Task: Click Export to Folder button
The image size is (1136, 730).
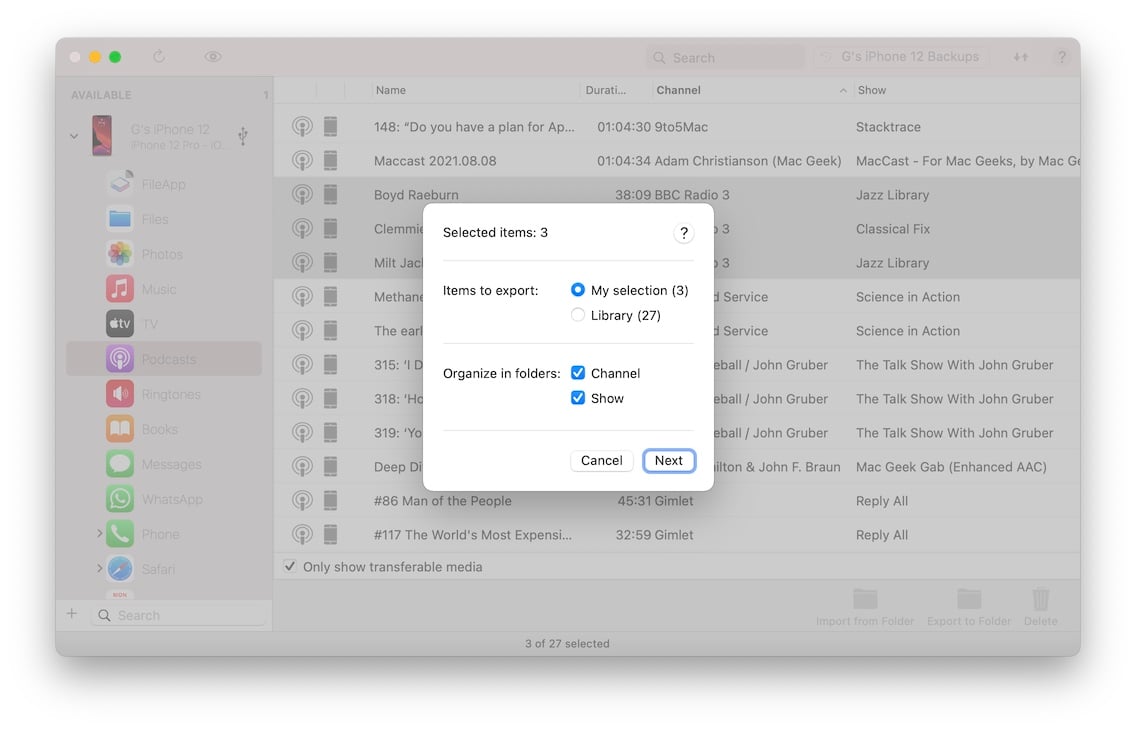Action: pos(969,607)
